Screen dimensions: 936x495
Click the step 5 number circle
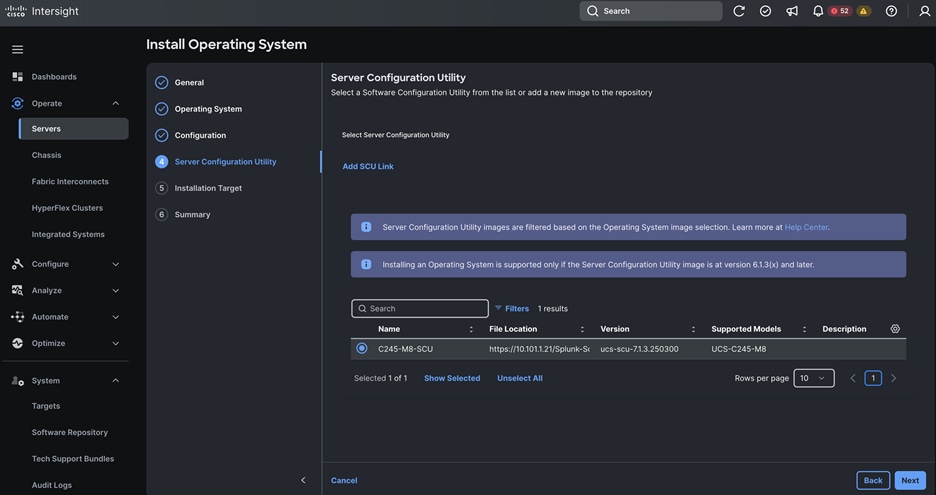[x=161, y=188]
